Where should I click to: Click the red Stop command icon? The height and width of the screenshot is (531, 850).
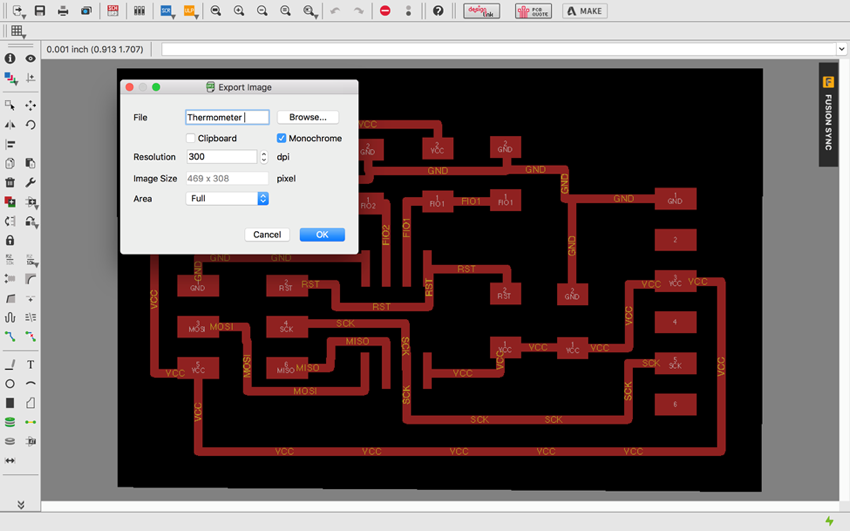coord(386,11)
